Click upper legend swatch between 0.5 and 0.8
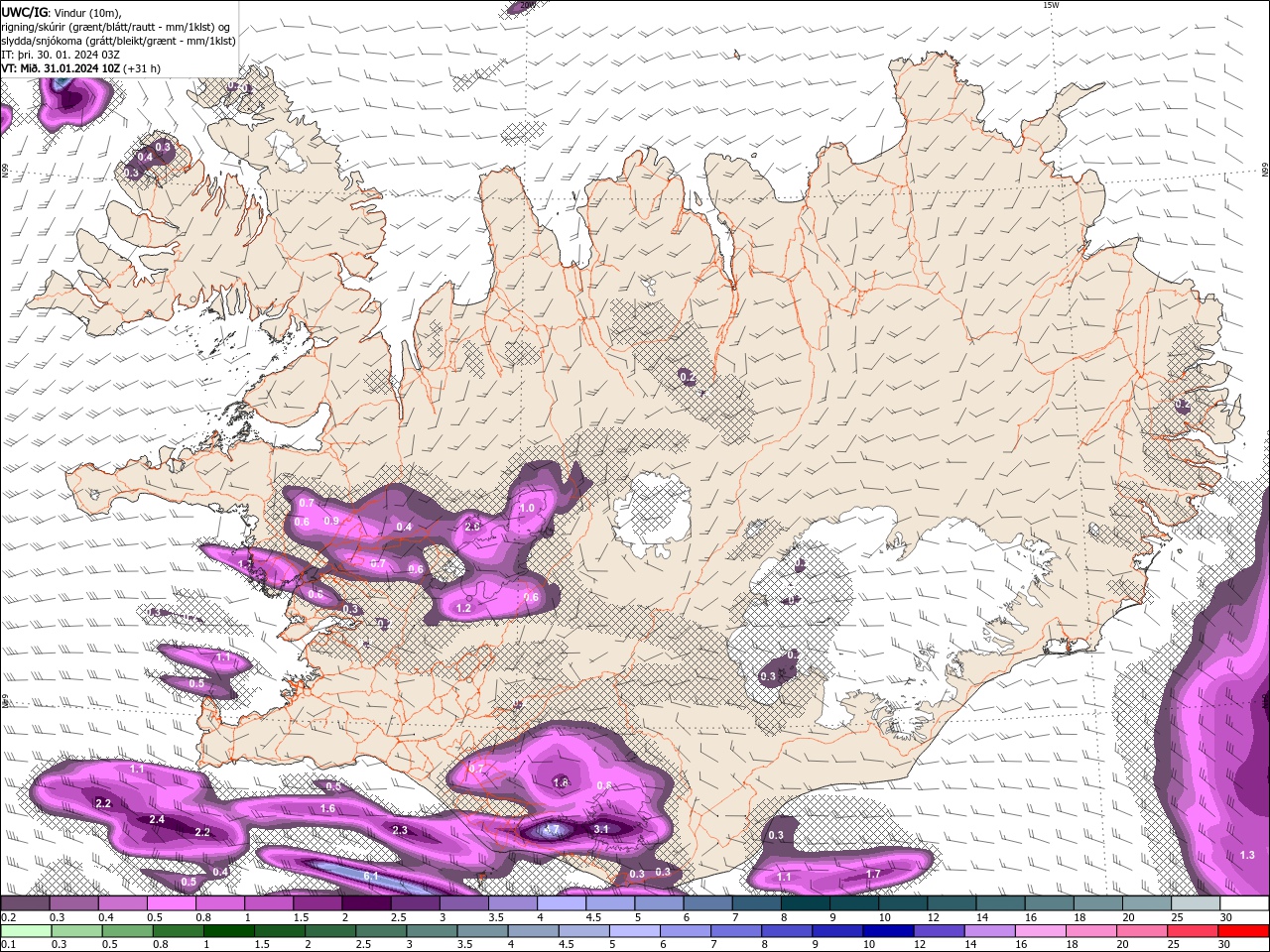 pos(171,903)
